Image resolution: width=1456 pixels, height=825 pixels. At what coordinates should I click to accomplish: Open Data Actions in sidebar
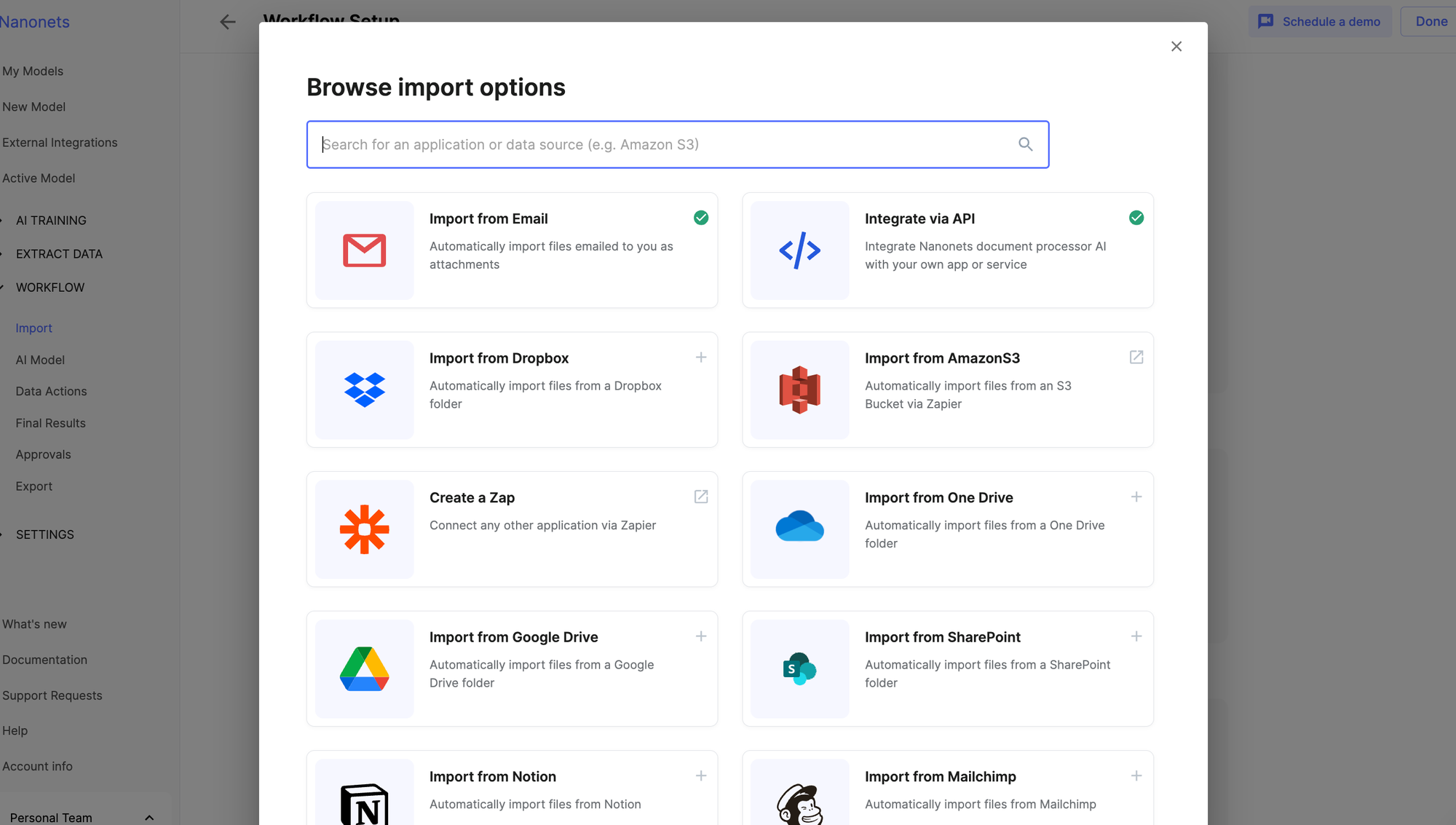pyautogui.click(x=51, y=392)
